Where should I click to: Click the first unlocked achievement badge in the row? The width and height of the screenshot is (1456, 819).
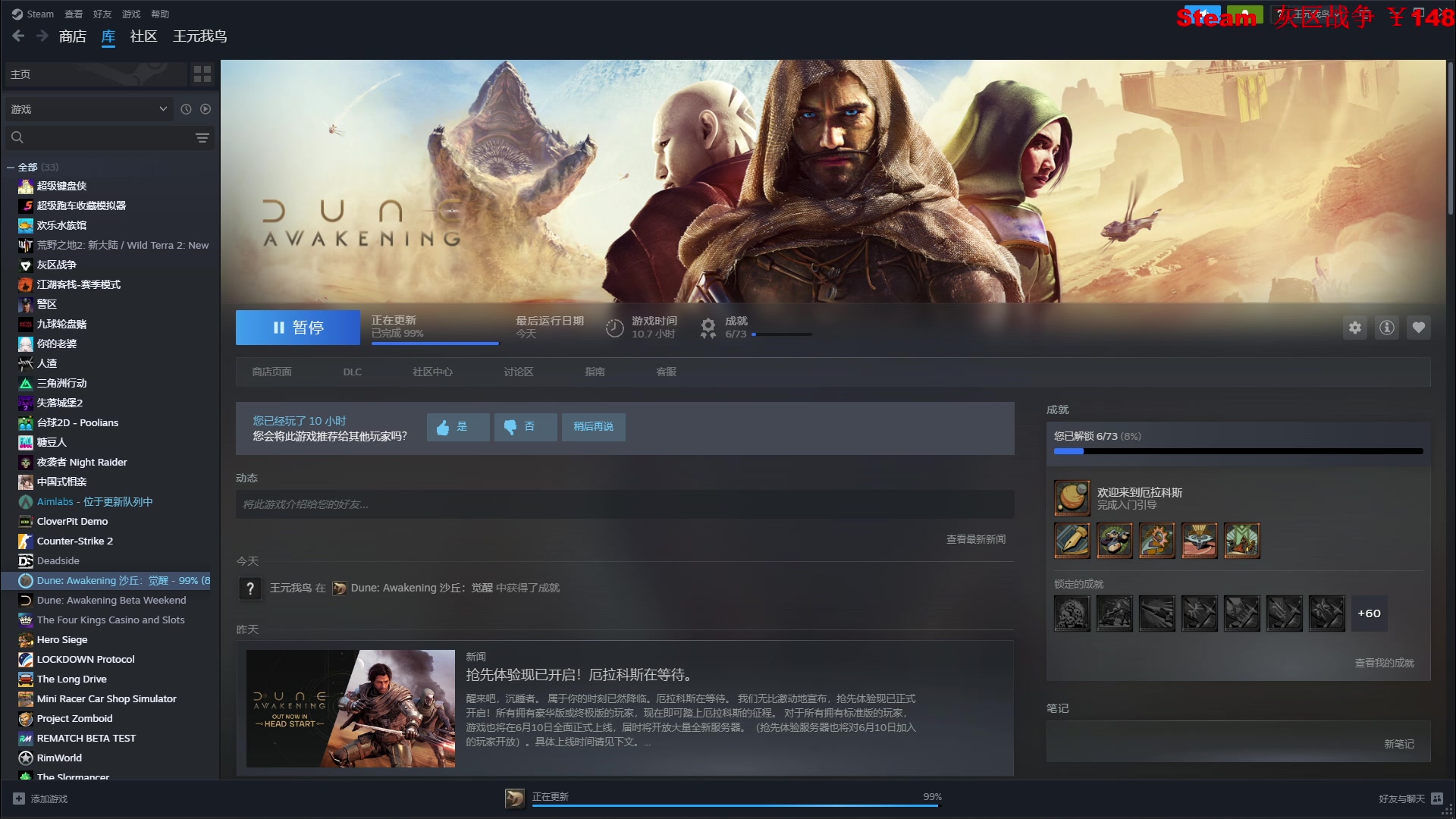coord(1072,541)
